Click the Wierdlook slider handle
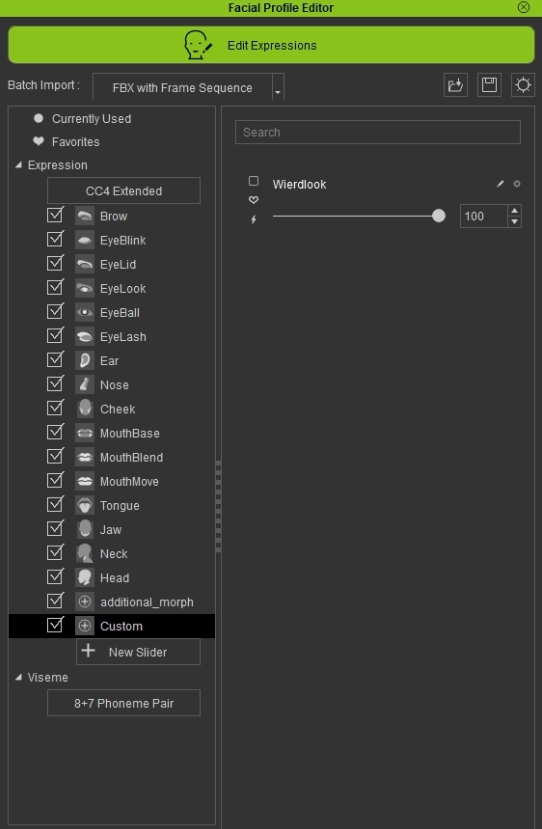Image resolution: width=542 pixels, height=829 pixels. (438, 216)
